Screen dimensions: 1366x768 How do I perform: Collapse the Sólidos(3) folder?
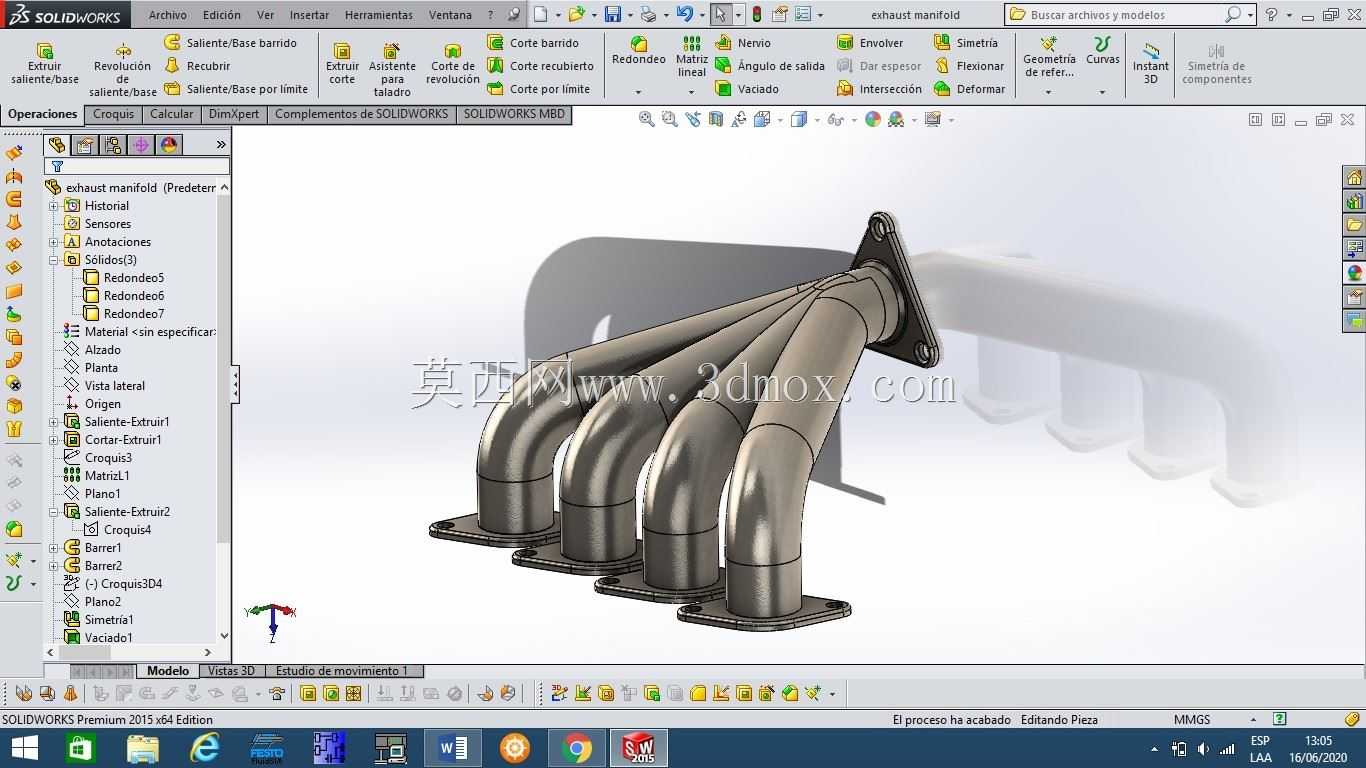[54, 260]
